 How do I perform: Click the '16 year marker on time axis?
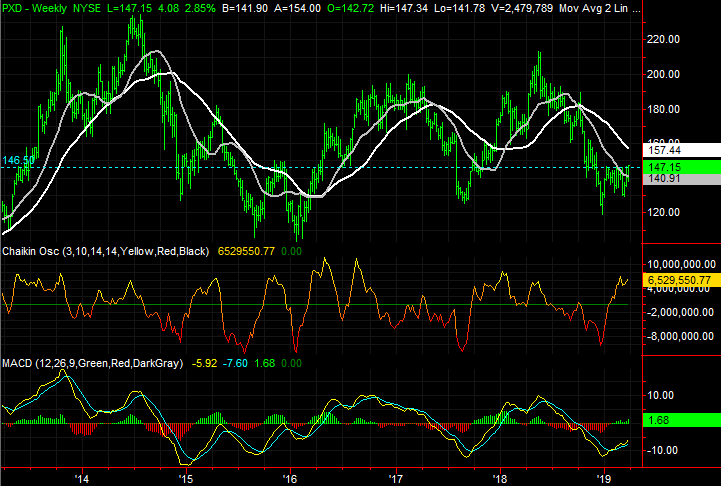click(x=289, y=477)
